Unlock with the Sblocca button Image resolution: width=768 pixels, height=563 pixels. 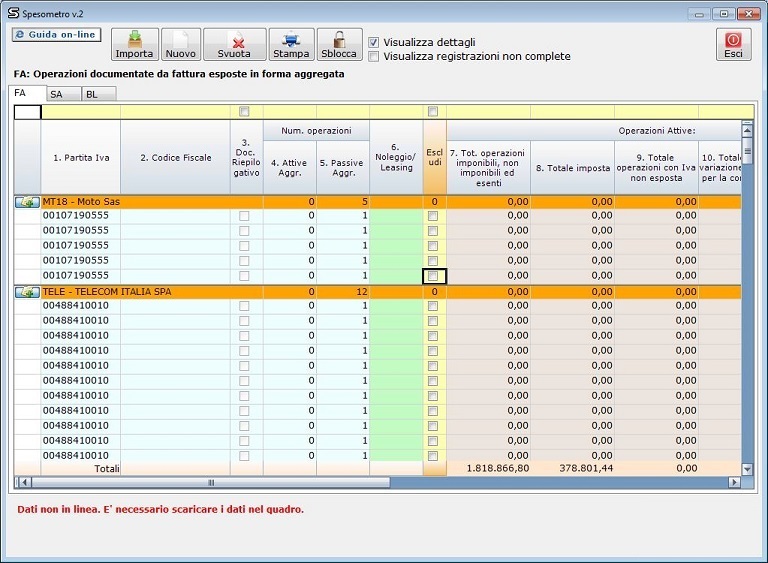click(339, 44)
